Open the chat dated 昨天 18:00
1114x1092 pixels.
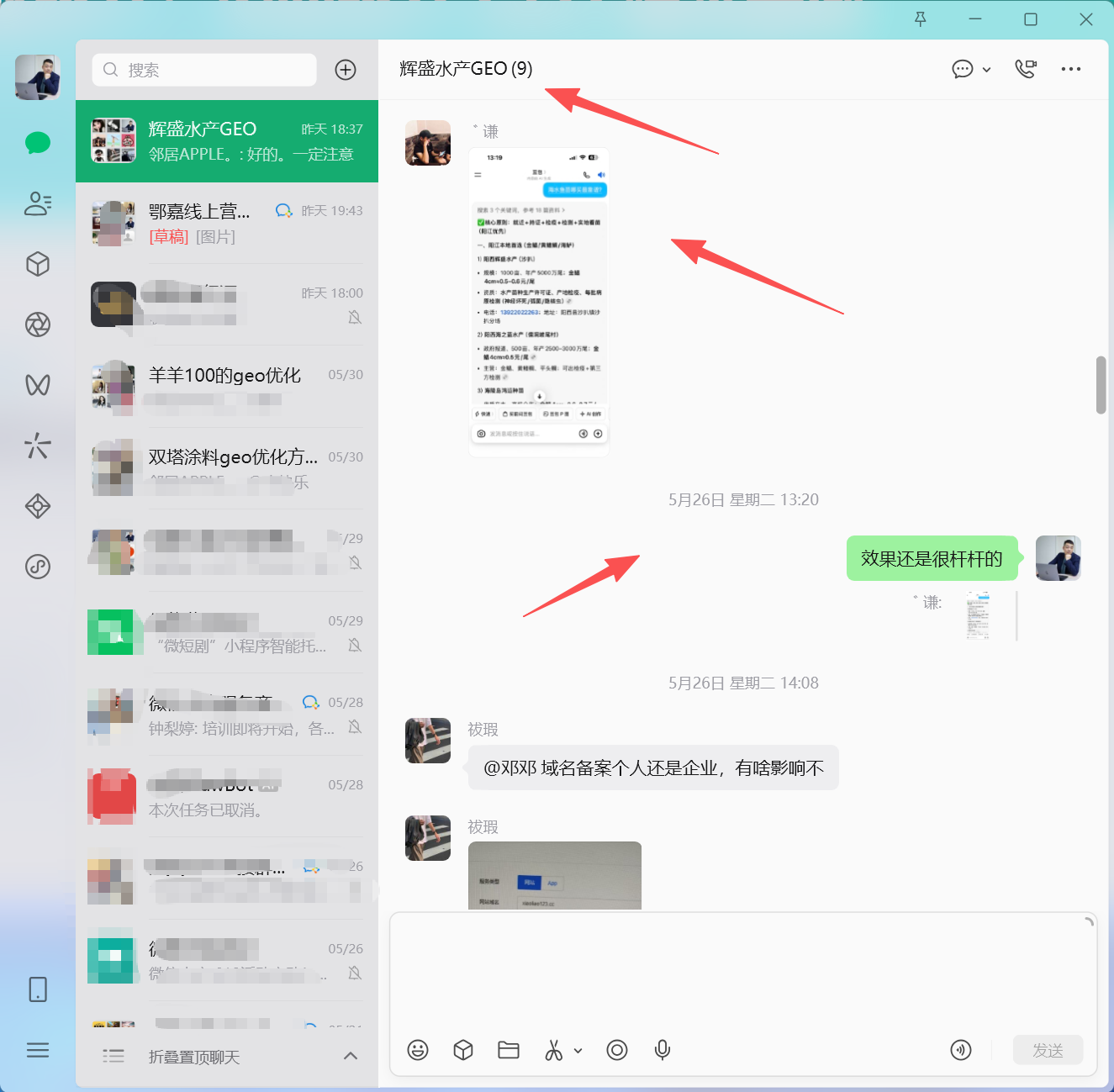pyautogui.click(x=227, y=305)
